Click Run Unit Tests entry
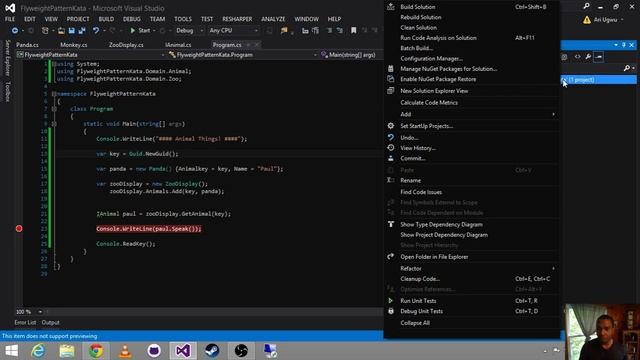This screenshot has height=360, width=640. (x=472, y=300)
